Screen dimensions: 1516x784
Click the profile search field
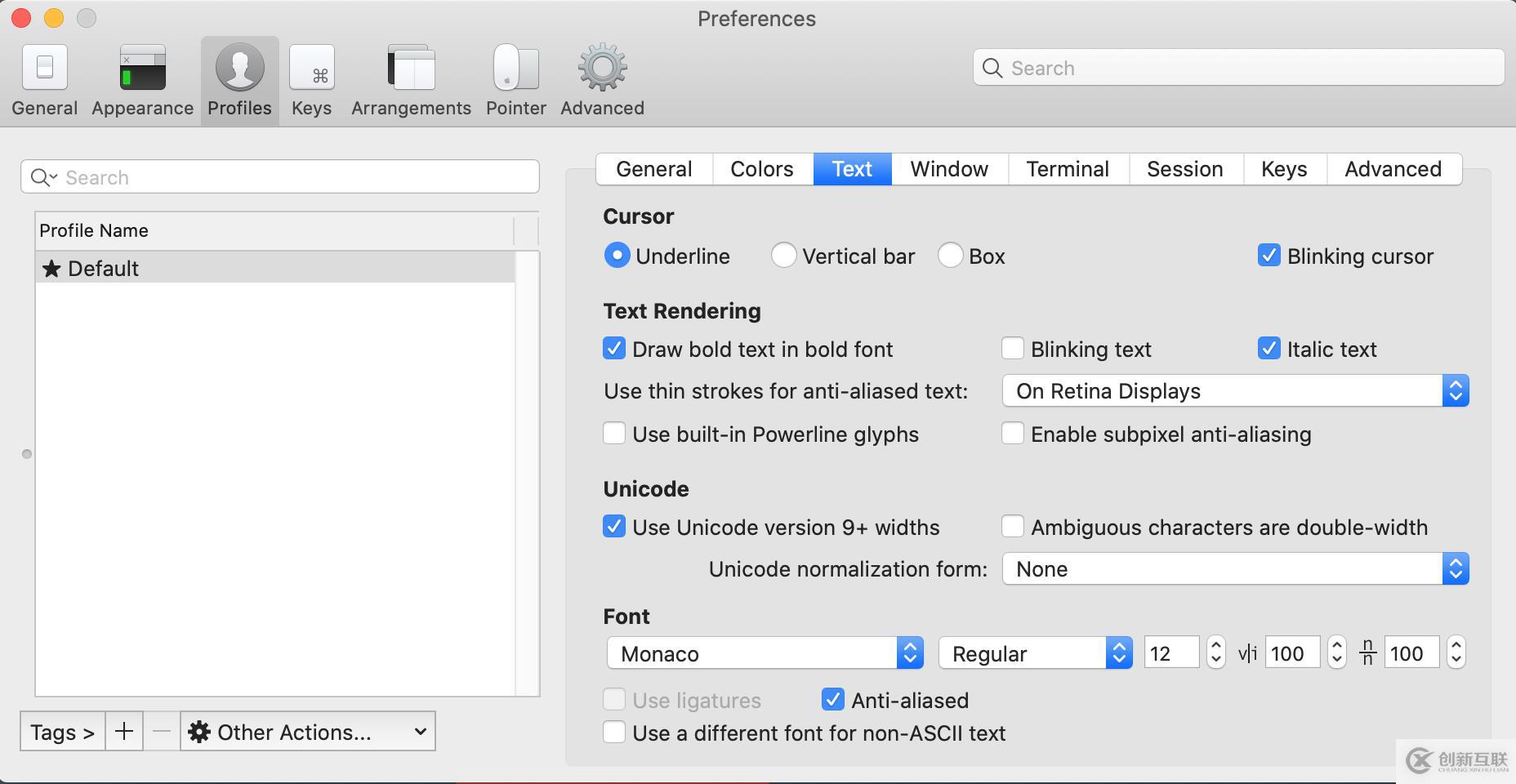[278, 176]
